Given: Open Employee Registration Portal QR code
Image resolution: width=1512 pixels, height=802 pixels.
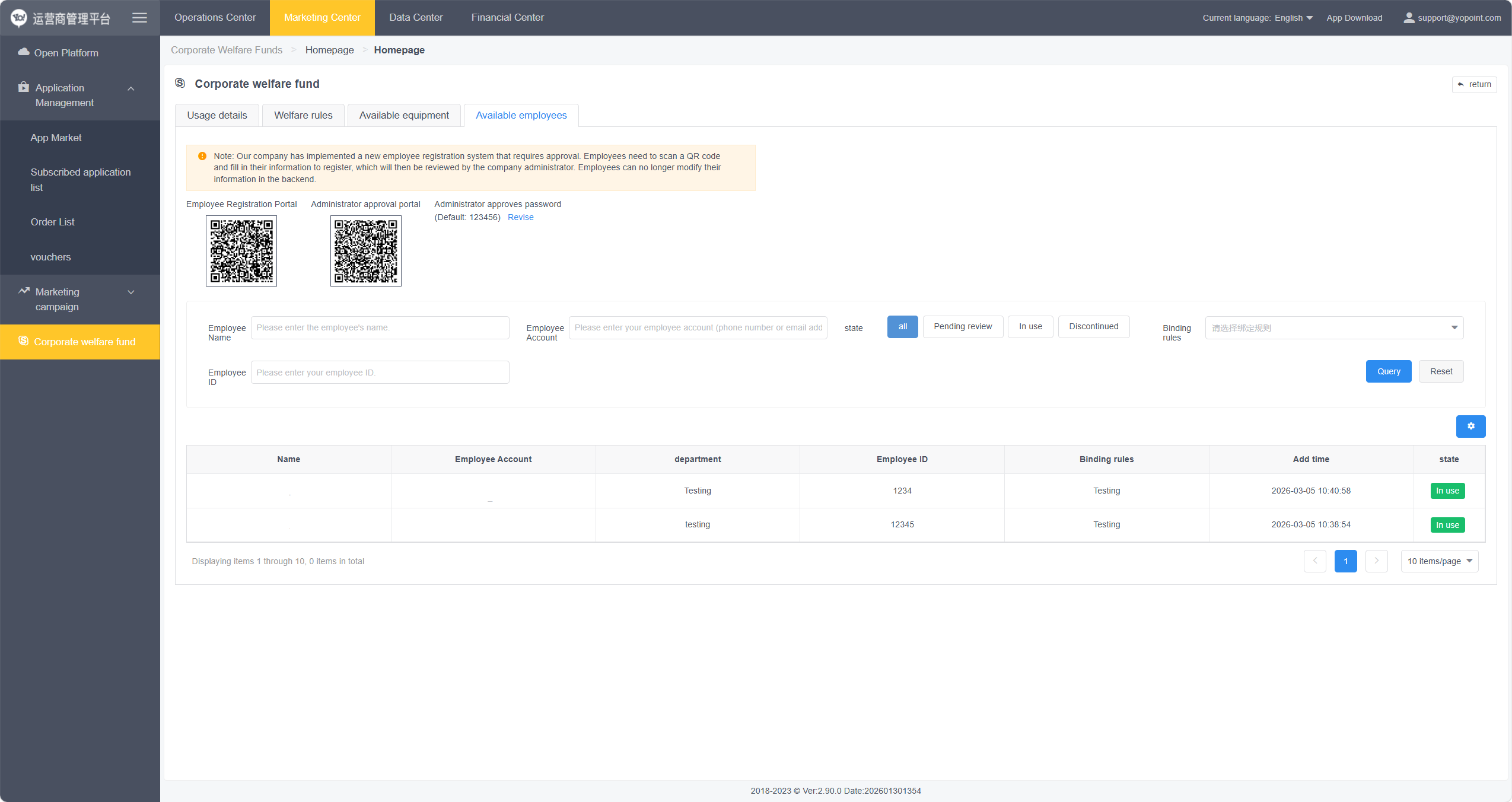Looking at the screenshot, I should click(241, 251).
